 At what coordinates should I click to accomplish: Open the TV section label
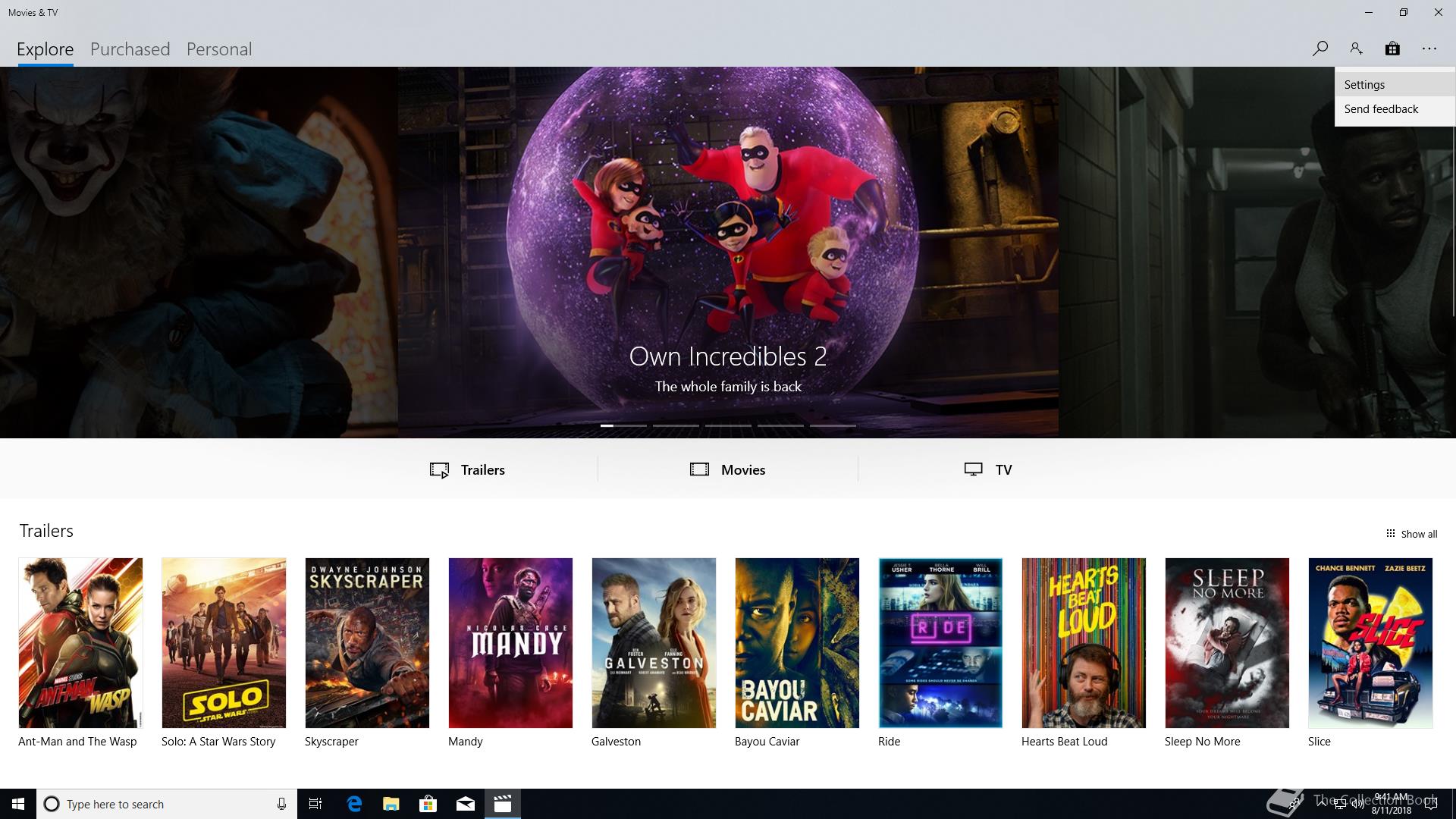(1003, 469)
